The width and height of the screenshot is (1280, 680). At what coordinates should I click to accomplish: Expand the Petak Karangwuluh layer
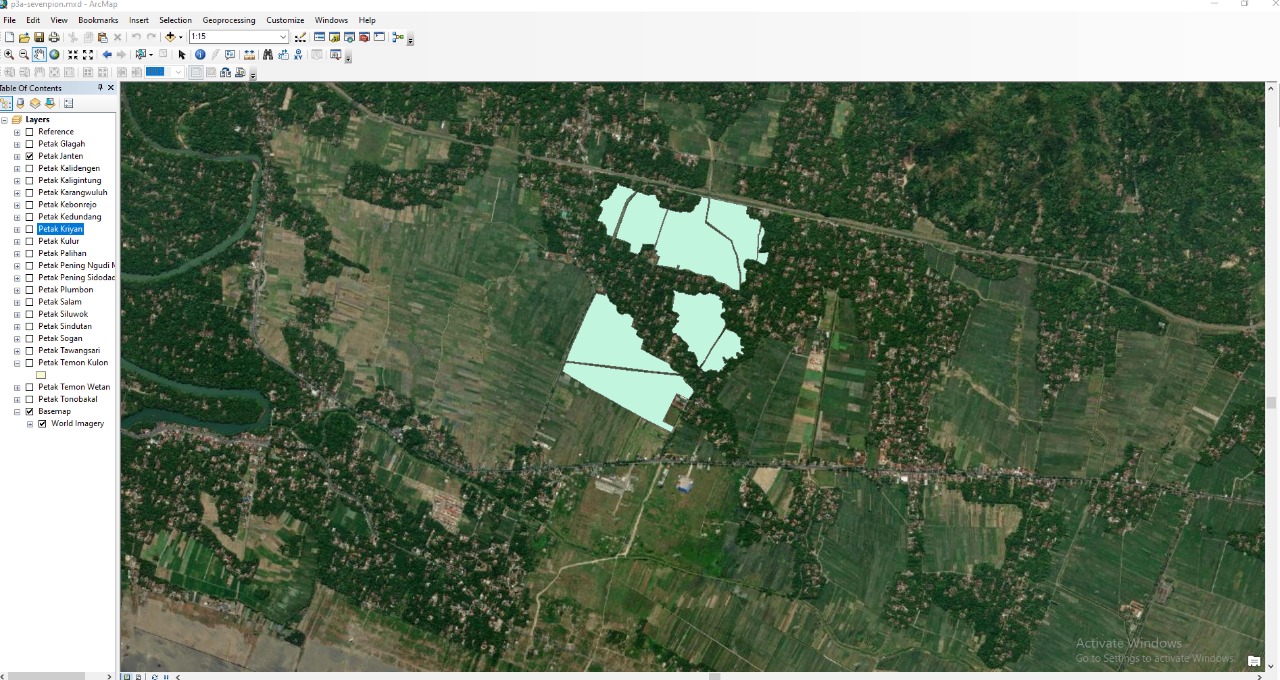17,193
